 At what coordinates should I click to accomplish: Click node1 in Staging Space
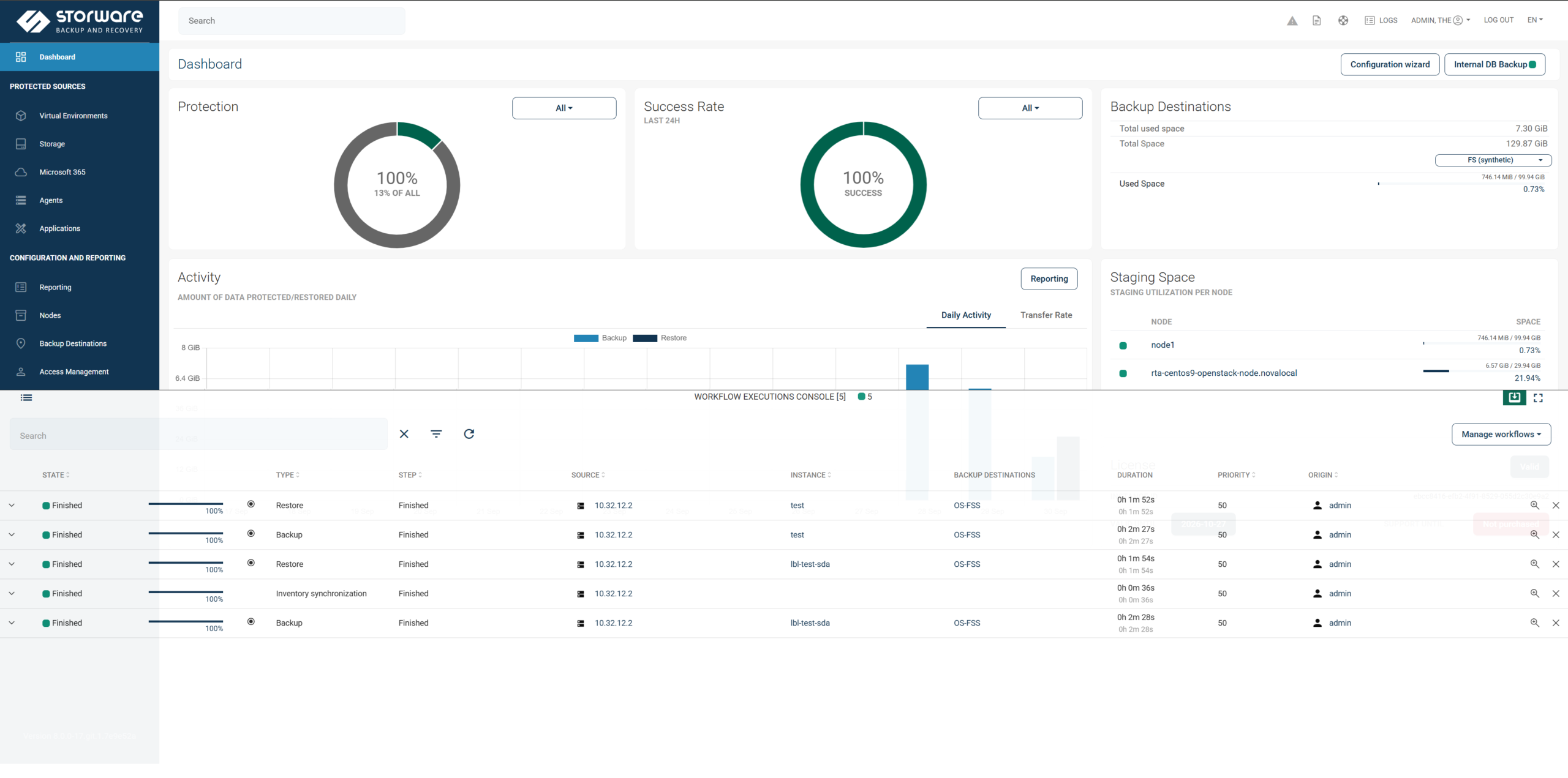1163,345
